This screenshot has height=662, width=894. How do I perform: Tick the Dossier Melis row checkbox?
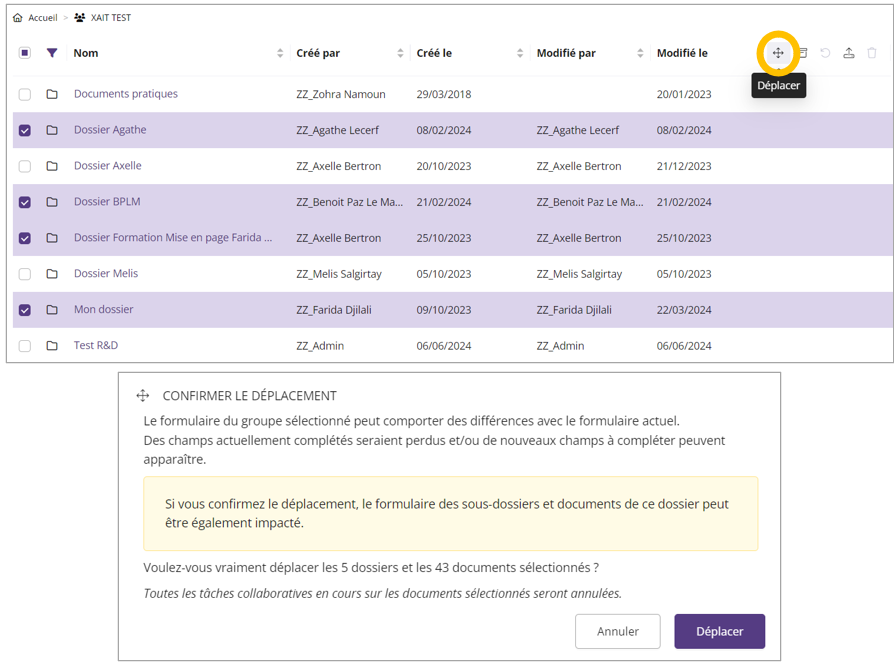[x=25, y=274]
